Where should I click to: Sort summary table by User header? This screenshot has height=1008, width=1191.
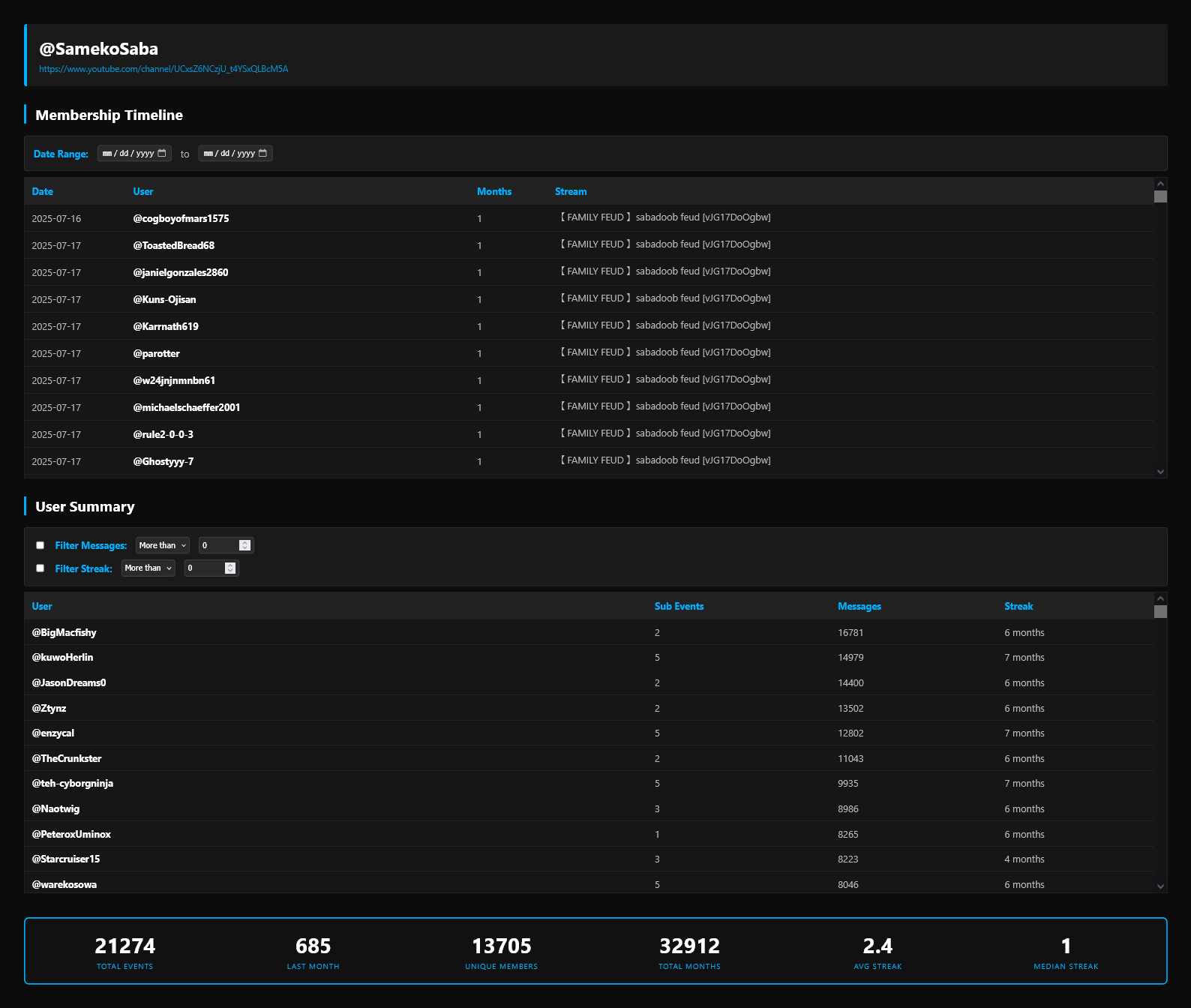tap(42, 606)
